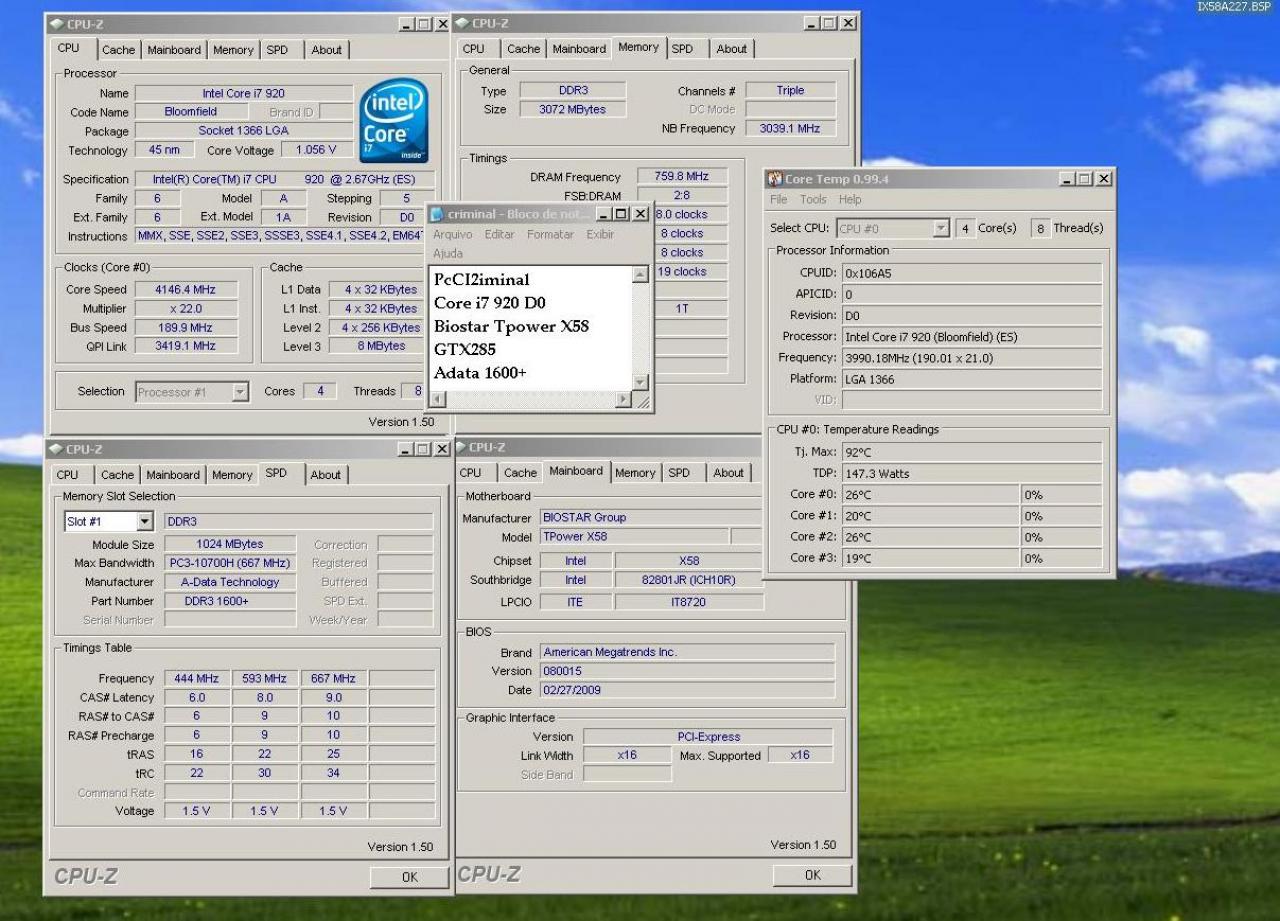The height and width of the screenshot is (921, 1280).
Task: Click the notepad icon in criminal window
Action: (x=437, y=214)
